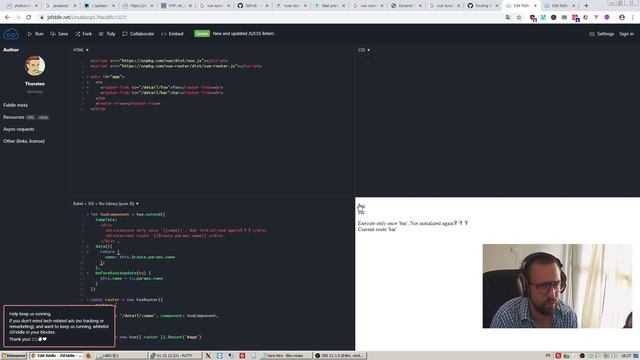Viewport: 640px width, 360px height.
Task: Click the 'Help keep us running' notice
Action: point(59,326)
